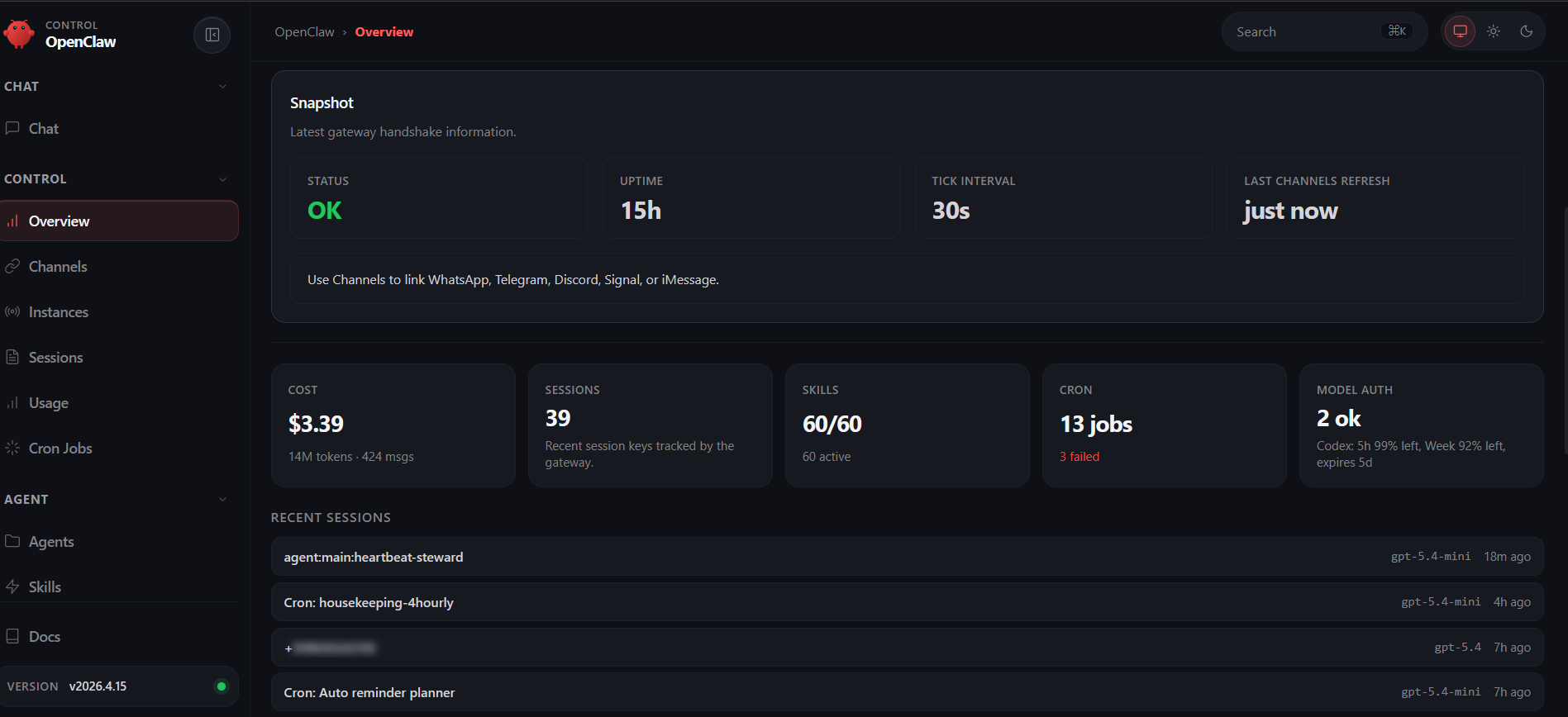The width and height of the screenshot is (1568, 717).
Task: Collapse the sidebar with the panel icon
Action: pos(212,35)
